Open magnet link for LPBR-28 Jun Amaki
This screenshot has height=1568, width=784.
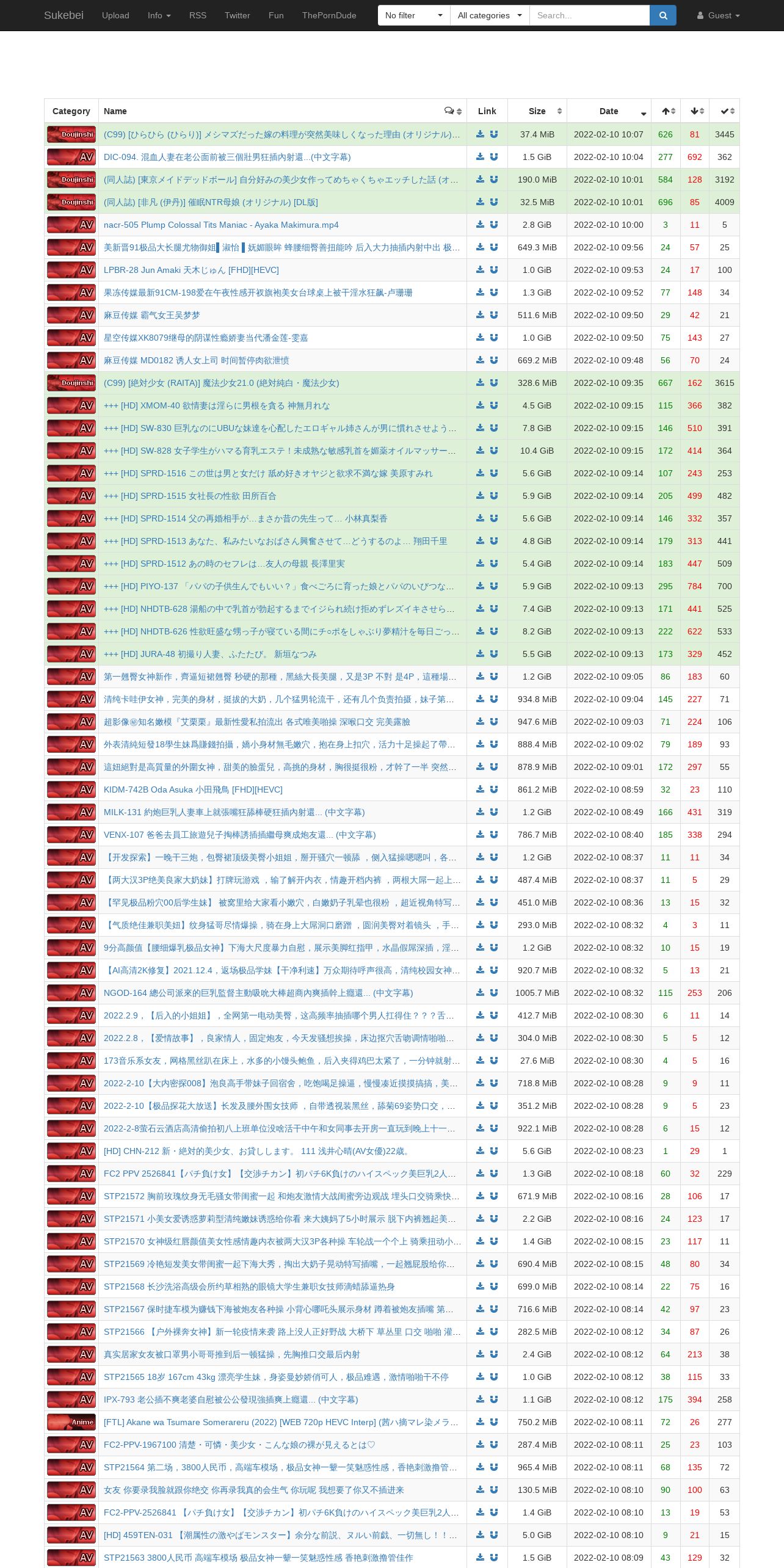point(494,270)
